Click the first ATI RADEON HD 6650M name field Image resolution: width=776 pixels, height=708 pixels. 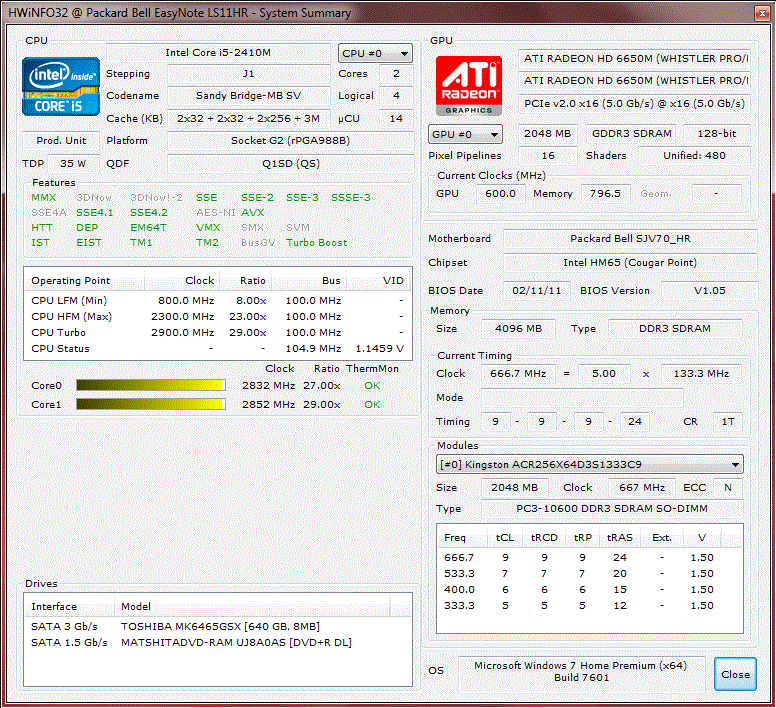coord(635,58)
